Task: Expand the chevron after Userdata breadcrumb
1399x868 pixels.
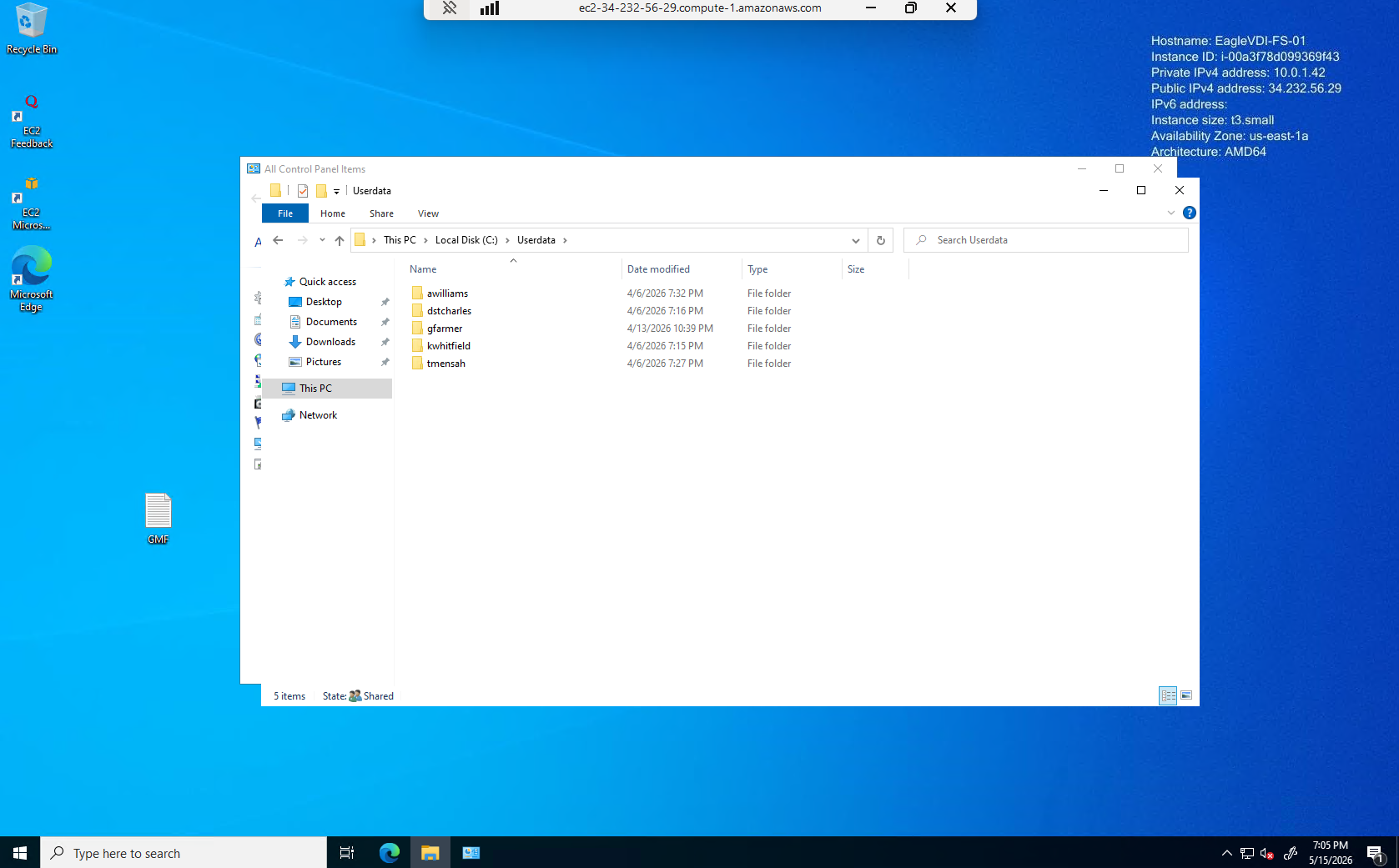Action: click(565, 240)
